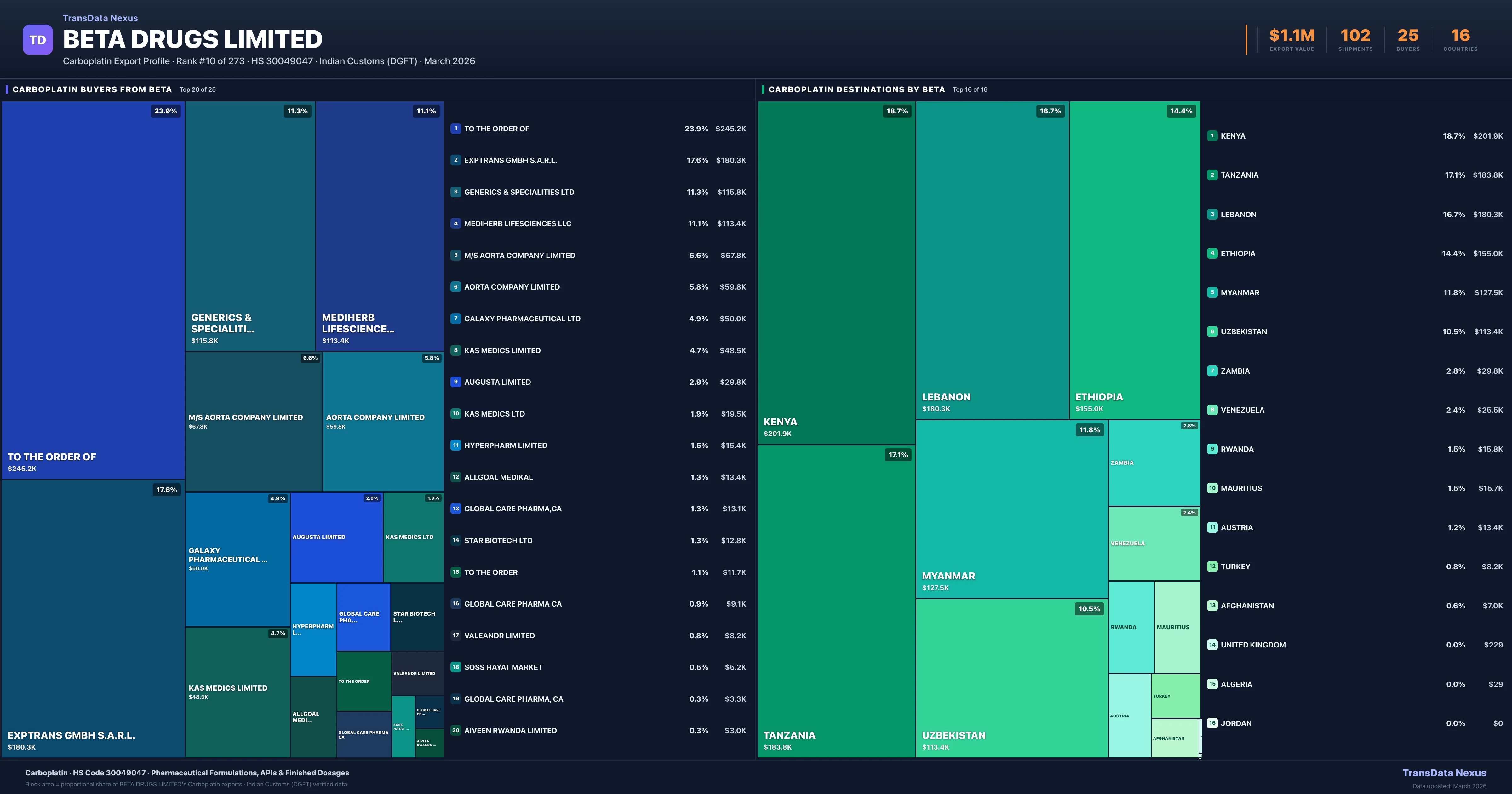Click rank badge 1 beside TO THE ORDER OF

tap(455, 129)
